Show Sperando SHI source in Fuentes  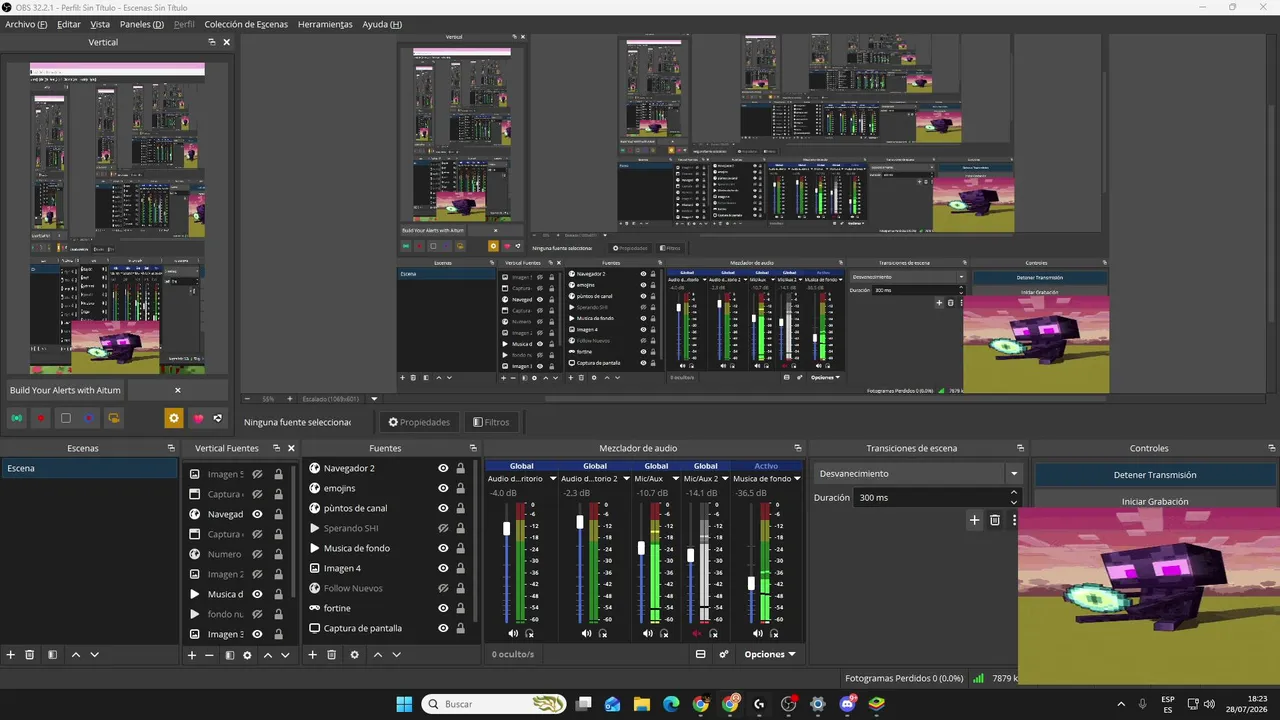(443, 528)
